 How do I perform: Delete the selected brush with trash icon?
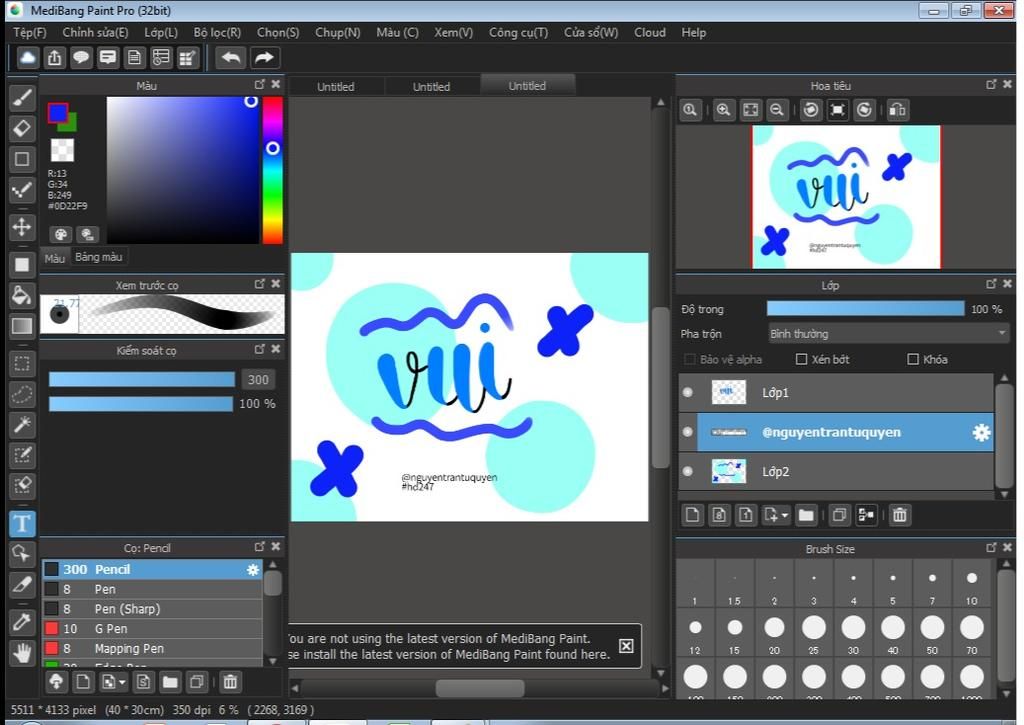point(230,683)
